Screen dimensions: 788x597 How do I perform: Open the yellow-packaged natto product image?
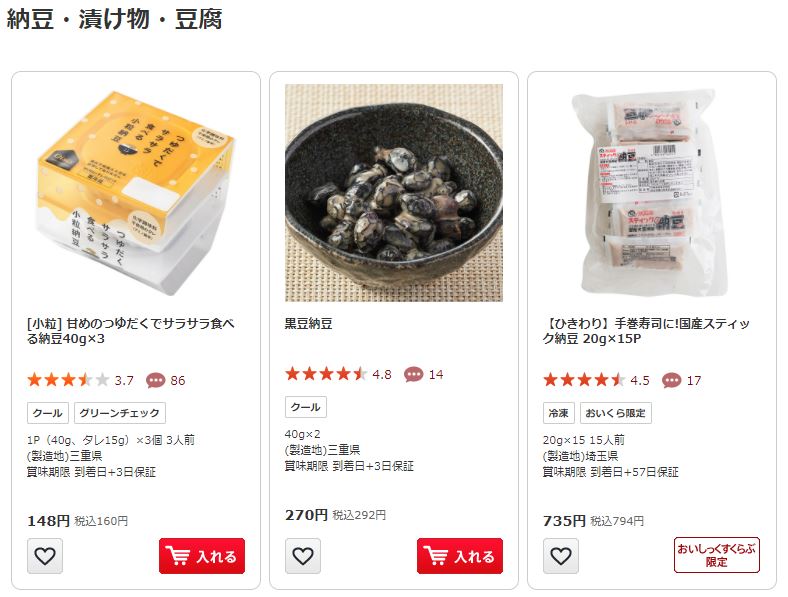(x=136, y=193)
